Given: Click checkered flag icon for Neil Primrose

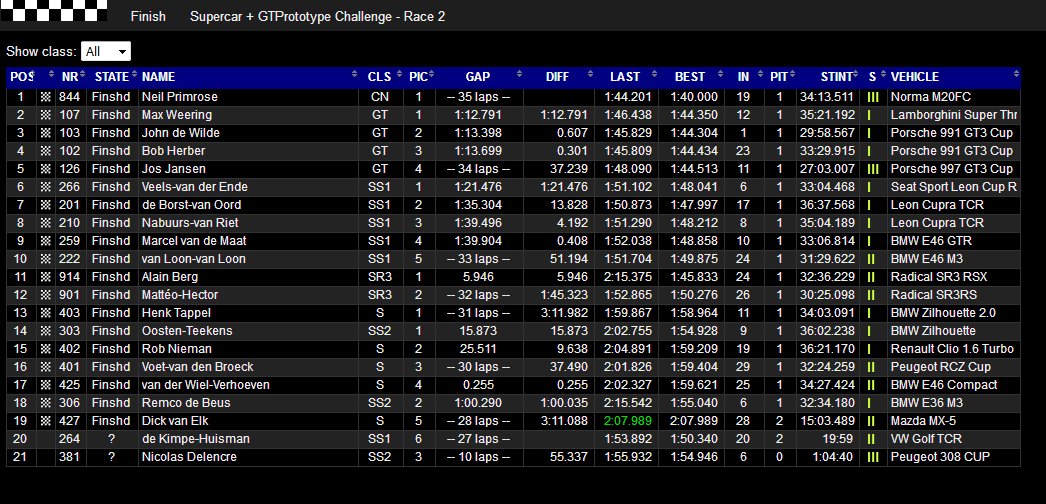Looking at the screenshot, I should click(45, 97).
